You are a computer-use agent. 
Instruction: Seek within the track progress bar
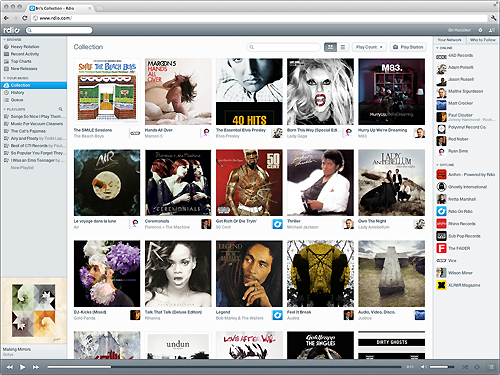[x=224, y=367]
